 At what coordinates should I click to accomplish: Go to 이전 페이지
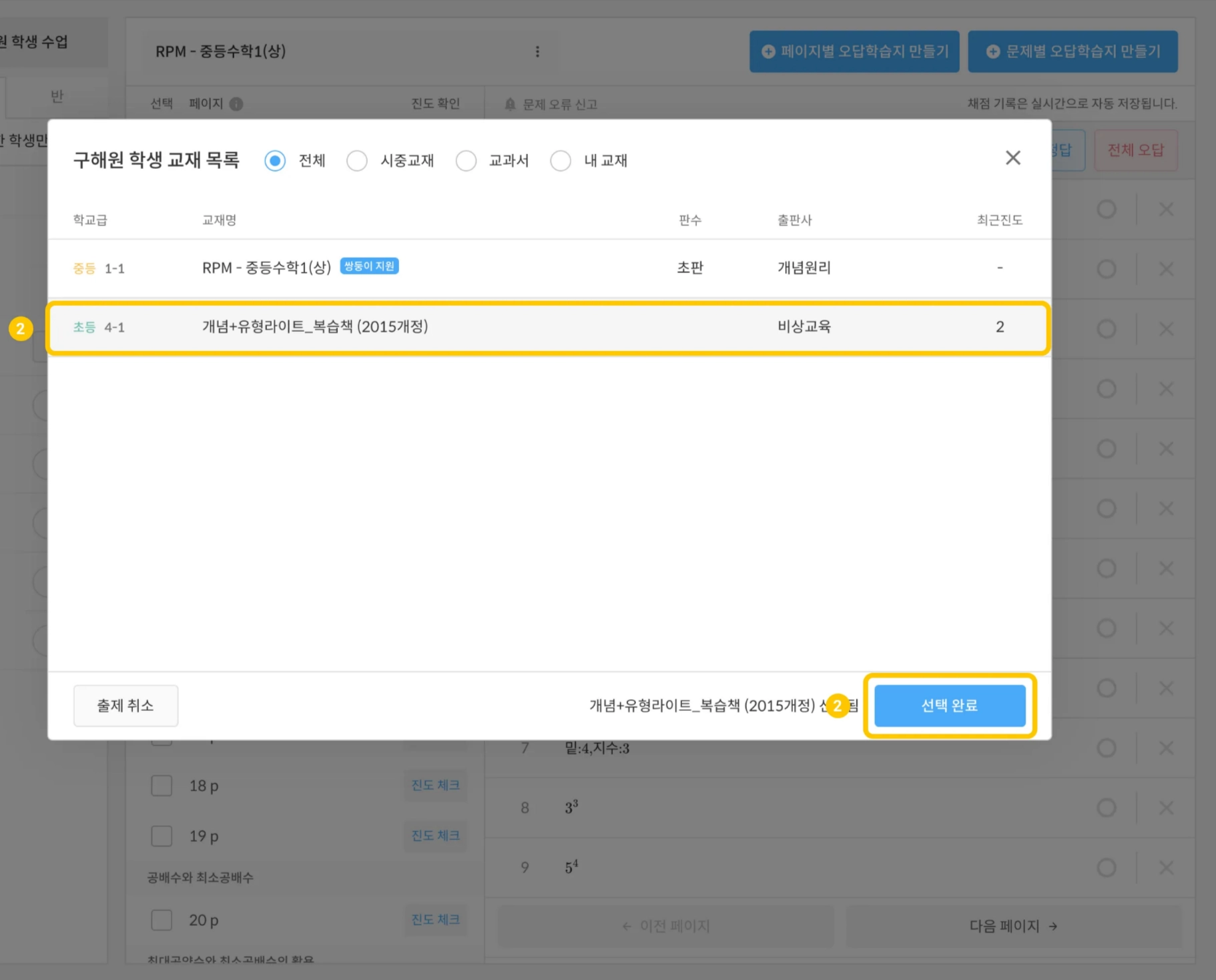[666, 926]
